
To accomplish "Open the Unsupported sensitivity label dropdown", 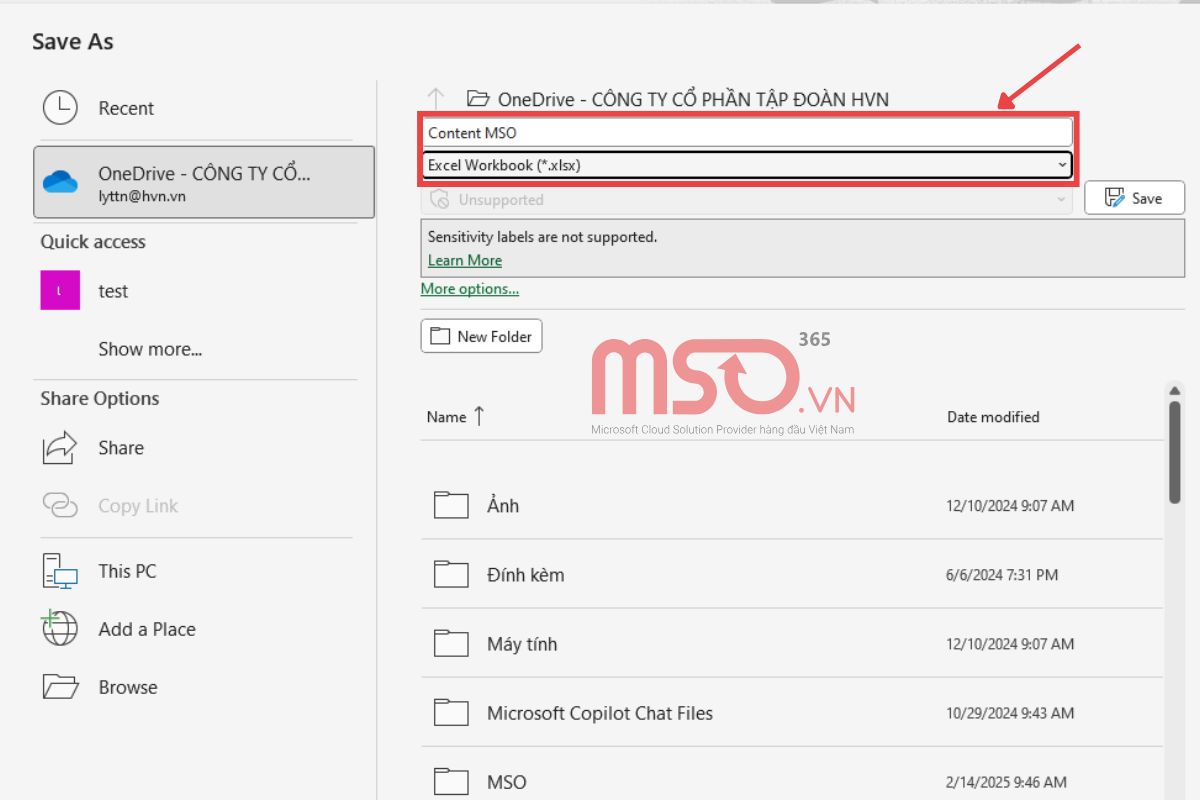I will [747, 199].
